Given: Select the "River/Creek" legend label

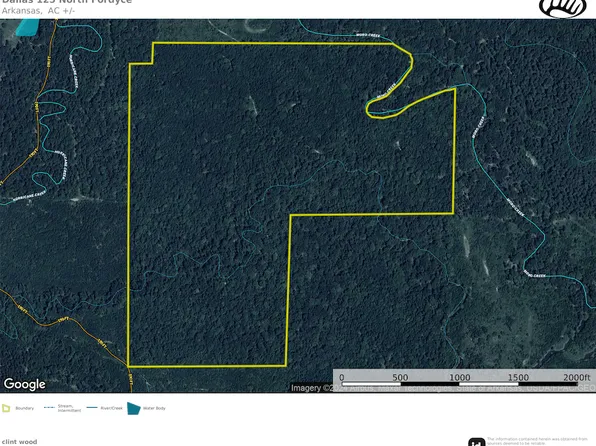Looking at the screenshot, I should click(x=112, y=408).
